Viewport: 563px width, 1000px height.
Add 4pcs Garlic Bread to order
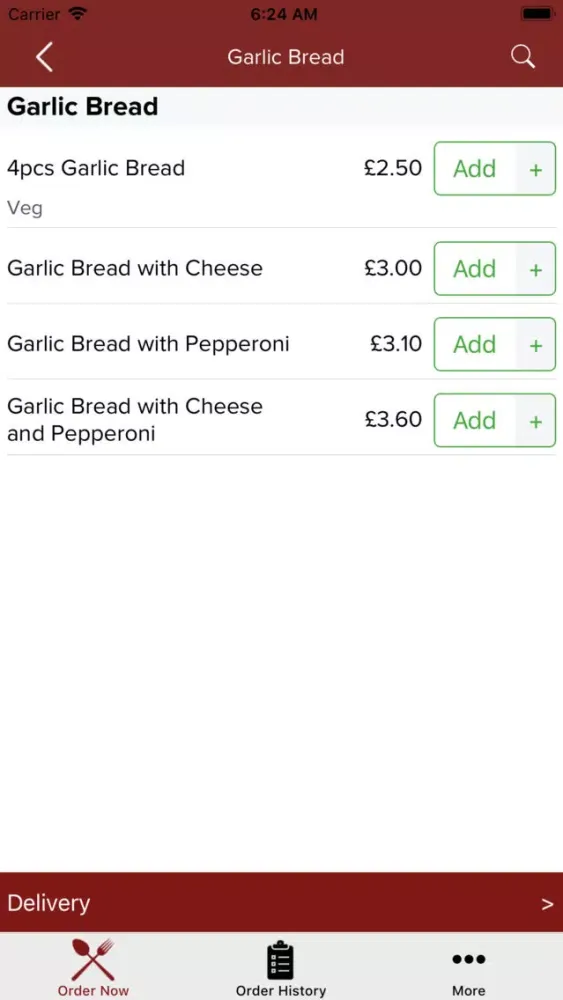[x=474, y=169]
